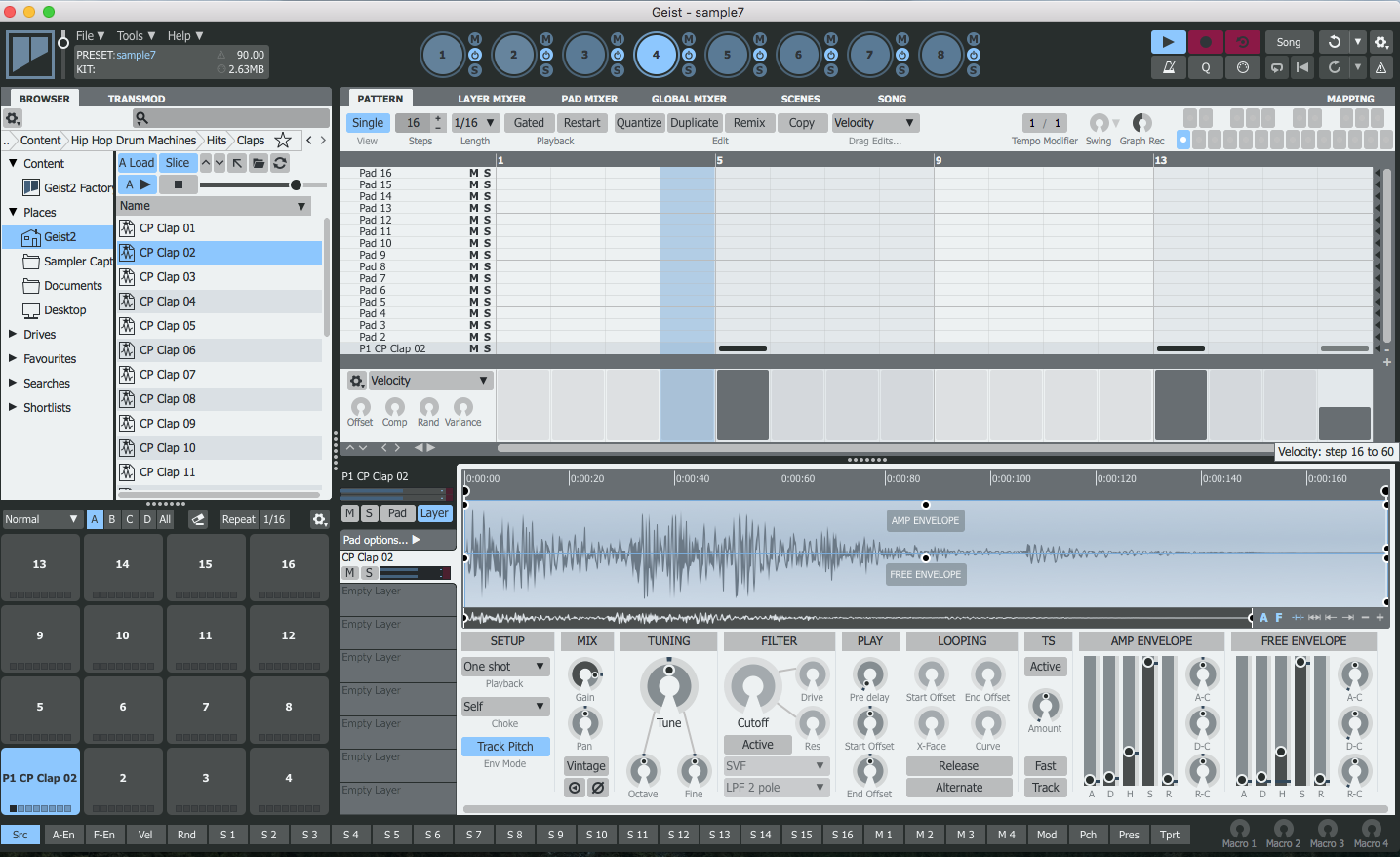Open the Self Choke dropdown
This screenshot has height=857, width=1400.
pyautogui.click(x=505, y=707)
